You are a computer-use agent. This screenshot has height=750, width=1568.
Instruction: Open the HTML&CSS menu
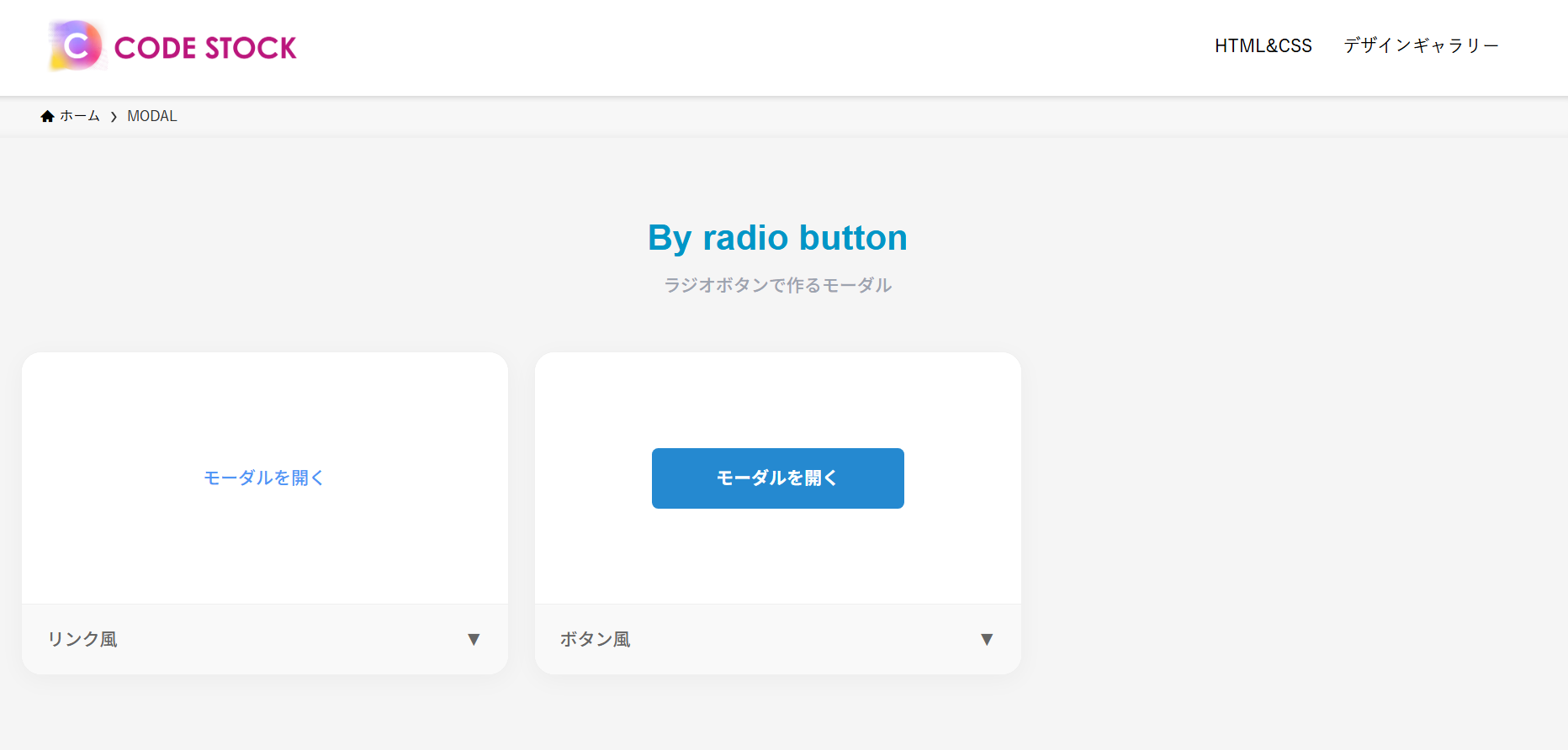coord(1262,45)
